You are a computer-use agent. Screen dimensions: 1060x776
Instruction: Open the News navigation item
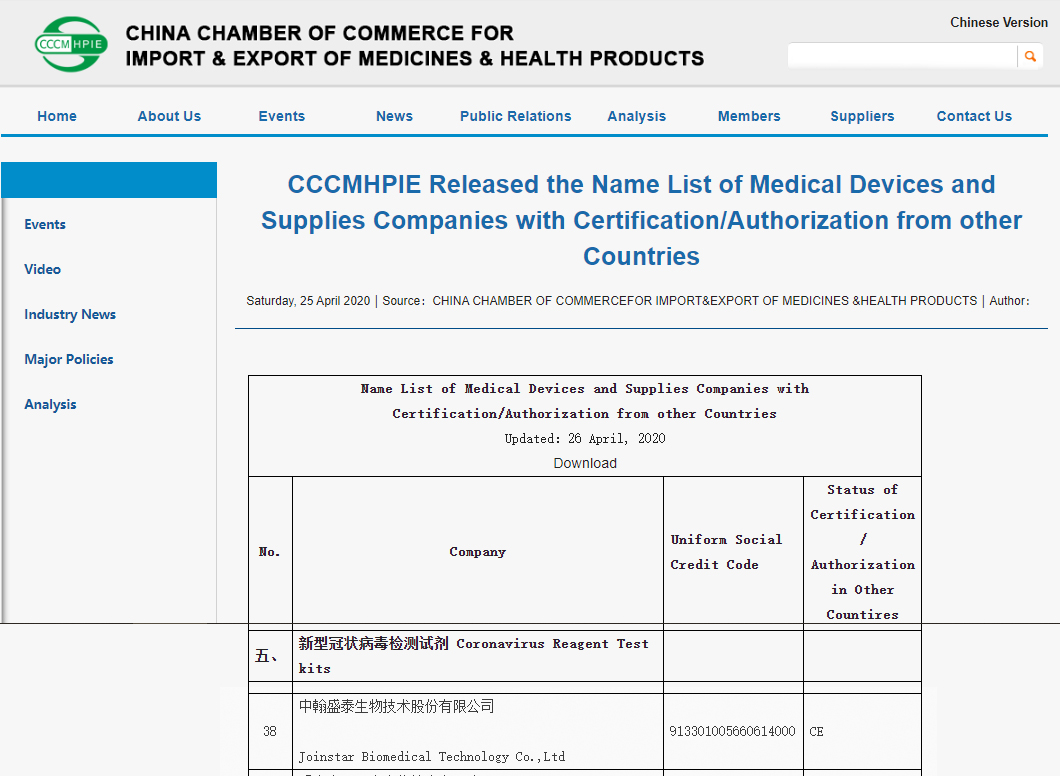click(394, 116)
